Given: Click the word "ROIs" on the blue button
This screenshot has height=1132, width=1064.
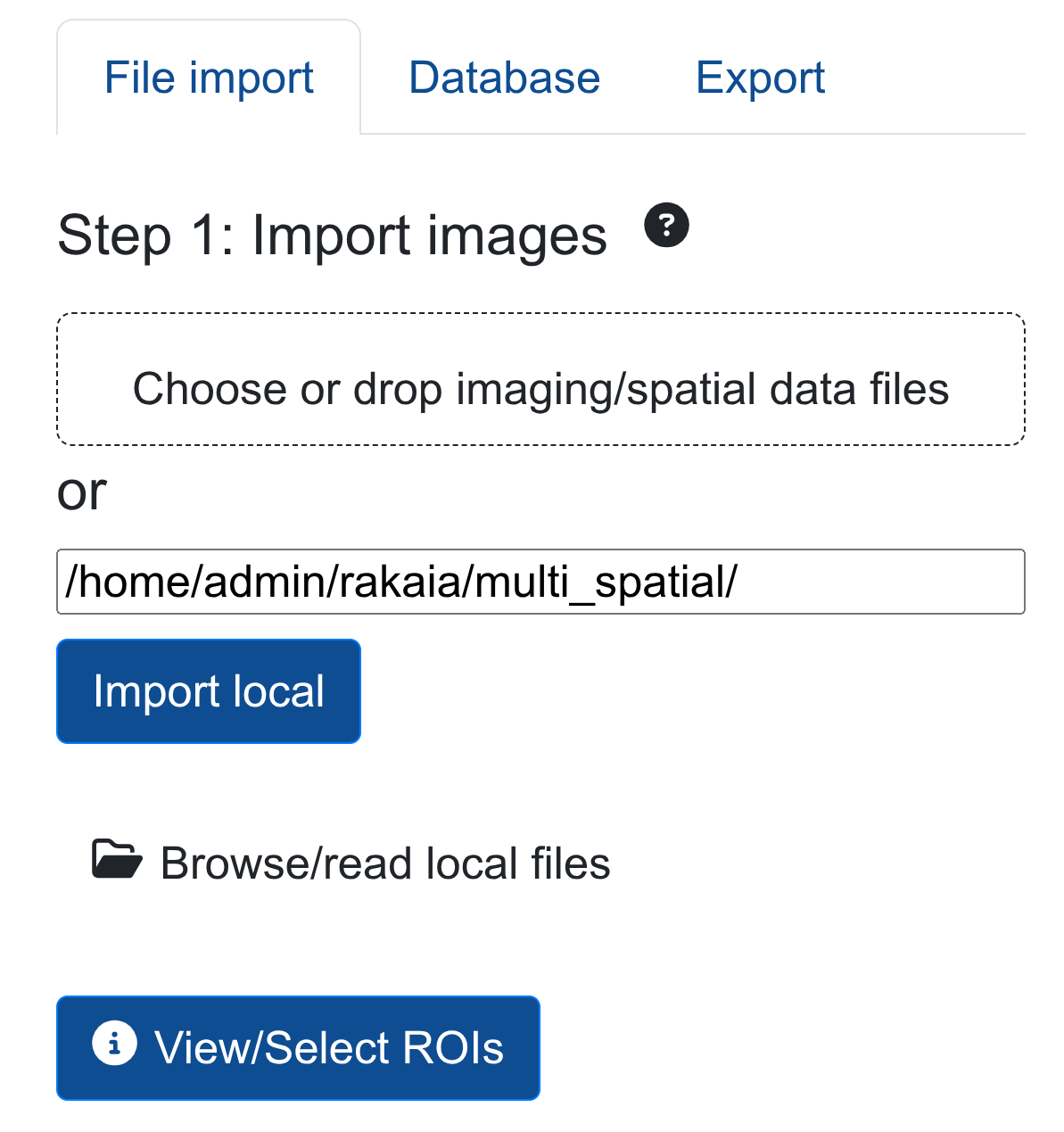Looking at the screenshot, I should [453, 1047].
